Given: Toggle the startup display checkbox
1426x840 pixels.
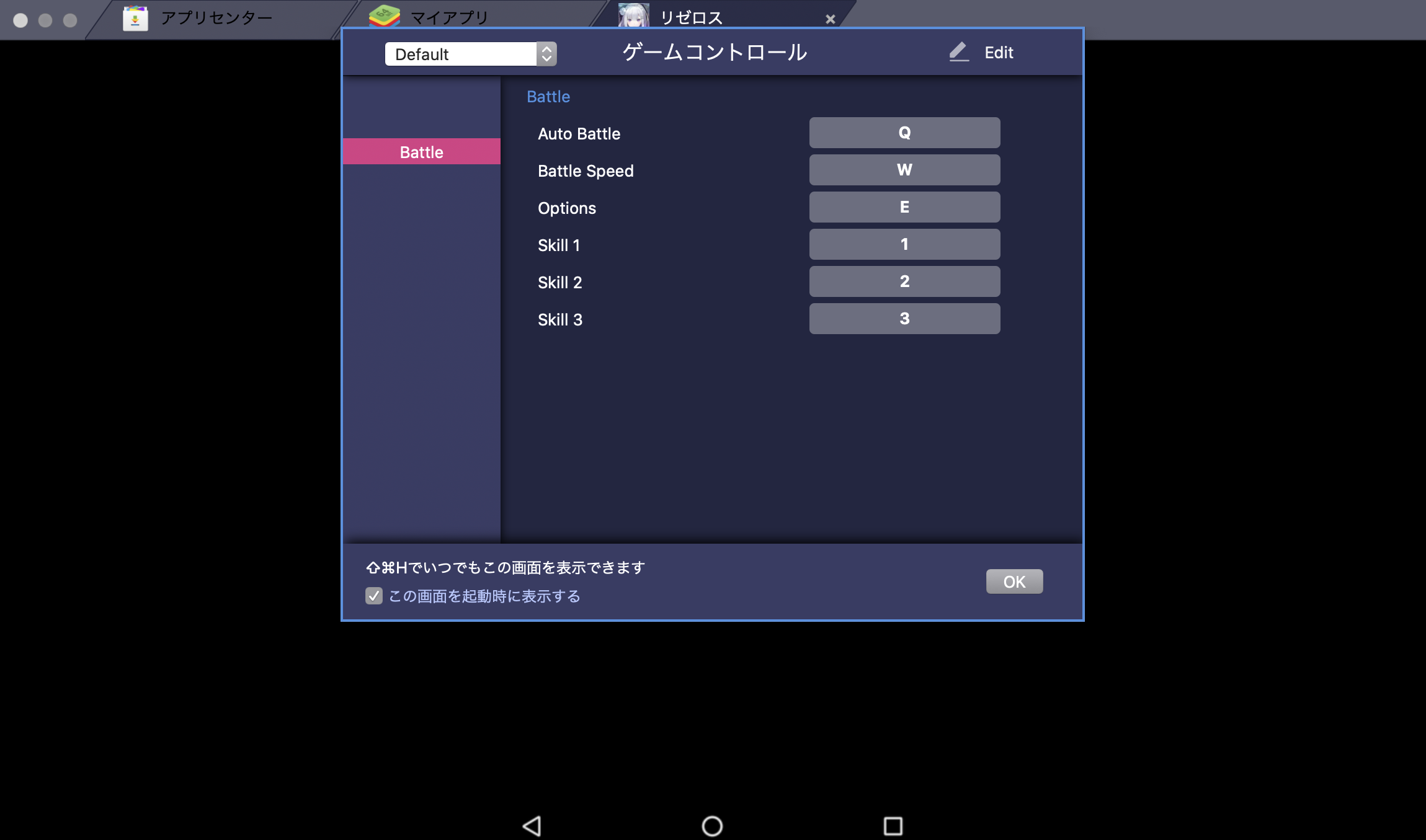Looking at the screenshot, I should [x=375, y=597].
